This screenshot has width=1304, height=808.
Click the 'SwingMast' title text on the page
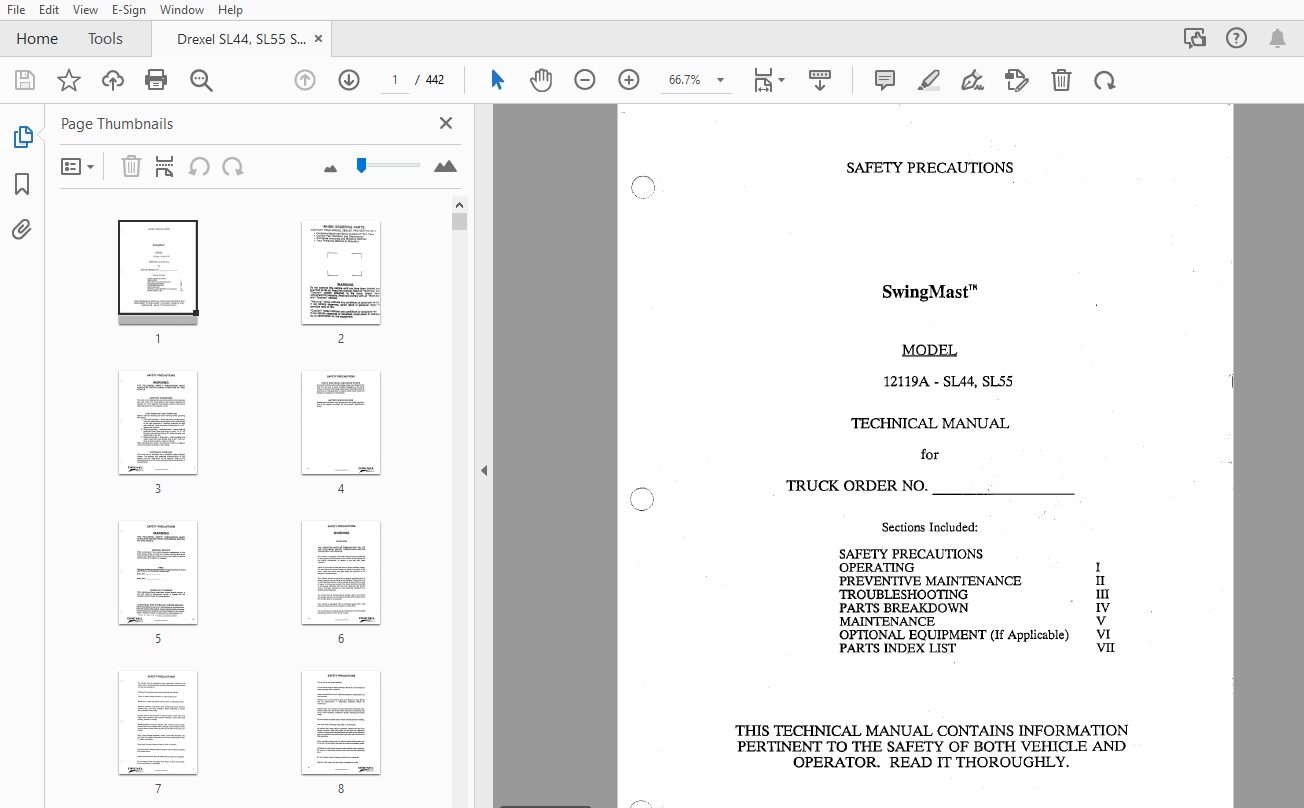(930, 292)
